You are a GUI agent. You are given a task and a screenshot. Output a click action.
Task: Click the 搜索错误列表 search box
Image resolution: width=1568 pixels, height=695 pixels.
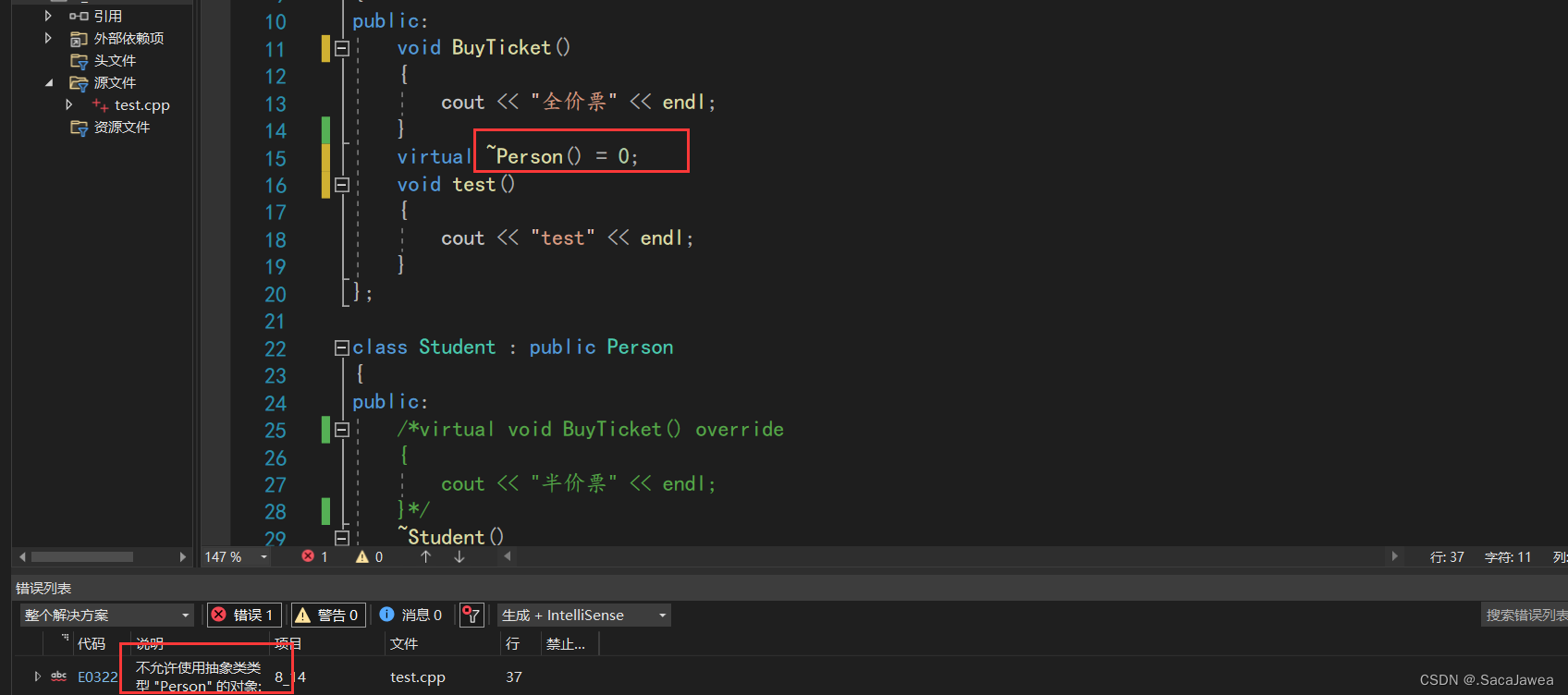click(x=1525, y=615)
